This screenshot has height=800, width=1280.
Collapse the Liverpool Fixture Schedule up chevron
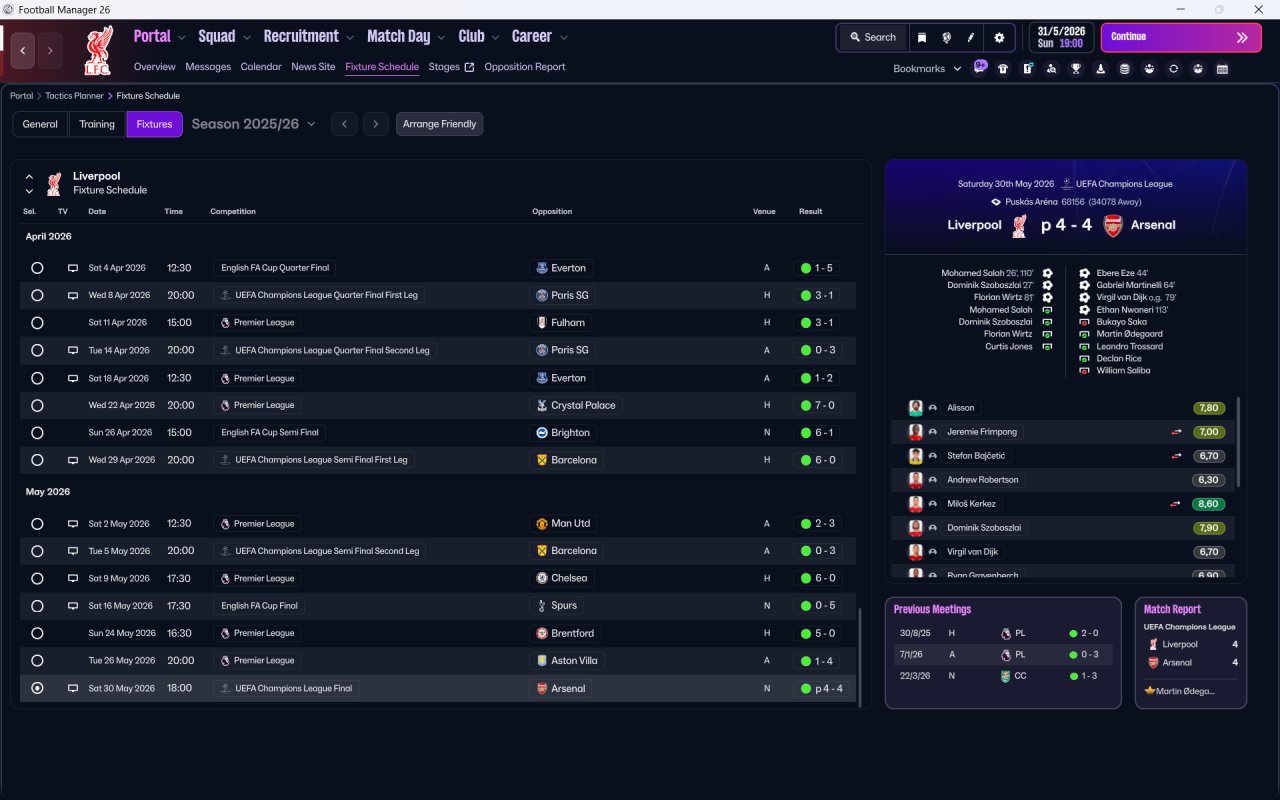29,176
